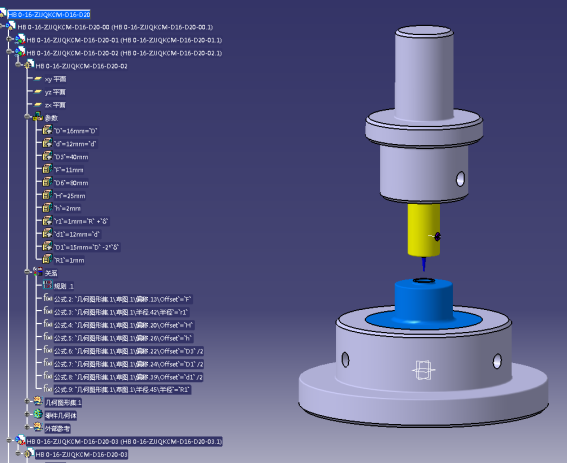Collapse the 关系 relations node

coord(27,272)
